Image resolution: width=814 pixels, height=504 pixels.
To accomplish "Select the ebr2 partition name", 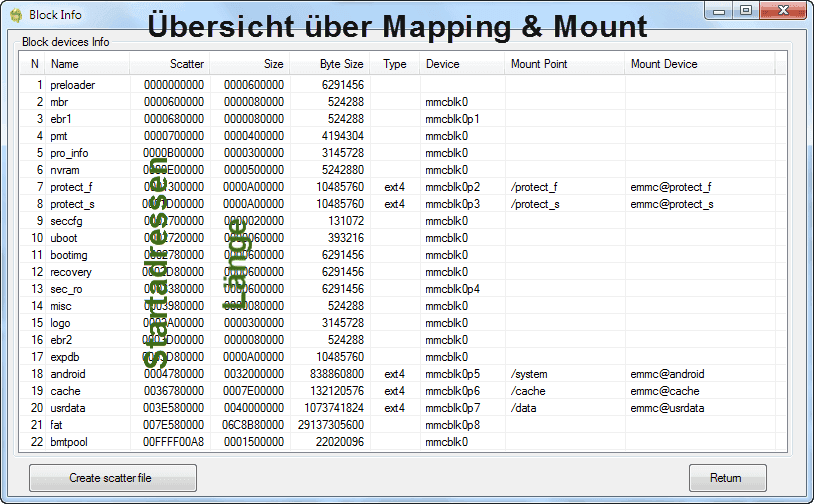I will (x=61, y=340).
